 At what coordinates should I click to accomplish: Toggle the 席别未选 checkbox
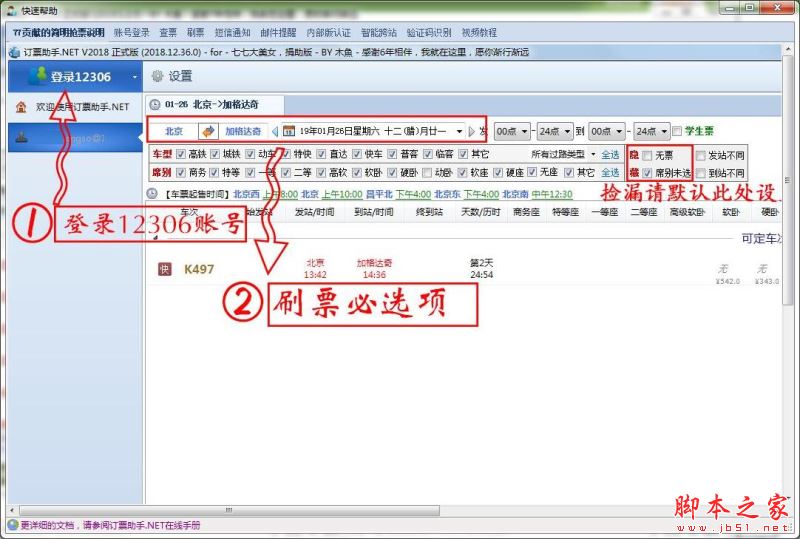point(647,173)
